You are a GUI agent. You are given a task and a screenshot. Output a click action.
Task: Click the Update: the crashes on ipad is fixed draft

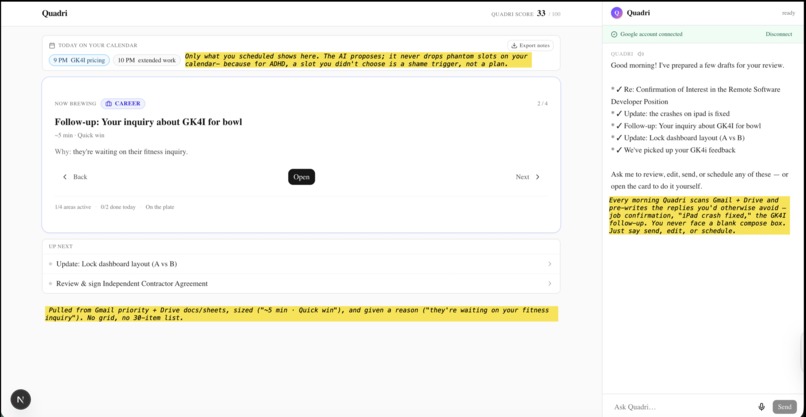(670, 114)
